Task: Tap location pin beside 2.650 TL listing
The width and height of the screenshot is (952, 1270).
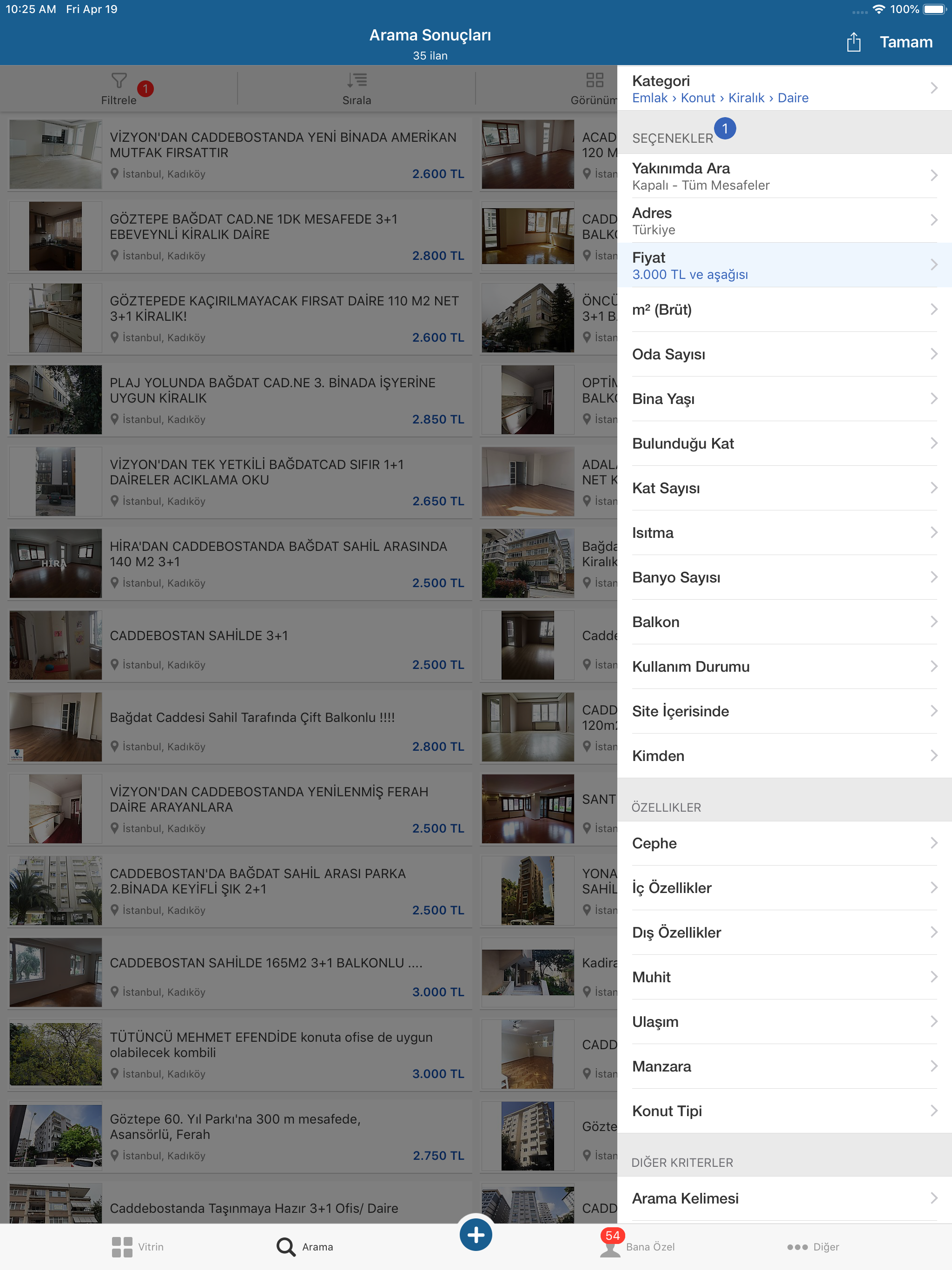Action: [x=115, y=501]
